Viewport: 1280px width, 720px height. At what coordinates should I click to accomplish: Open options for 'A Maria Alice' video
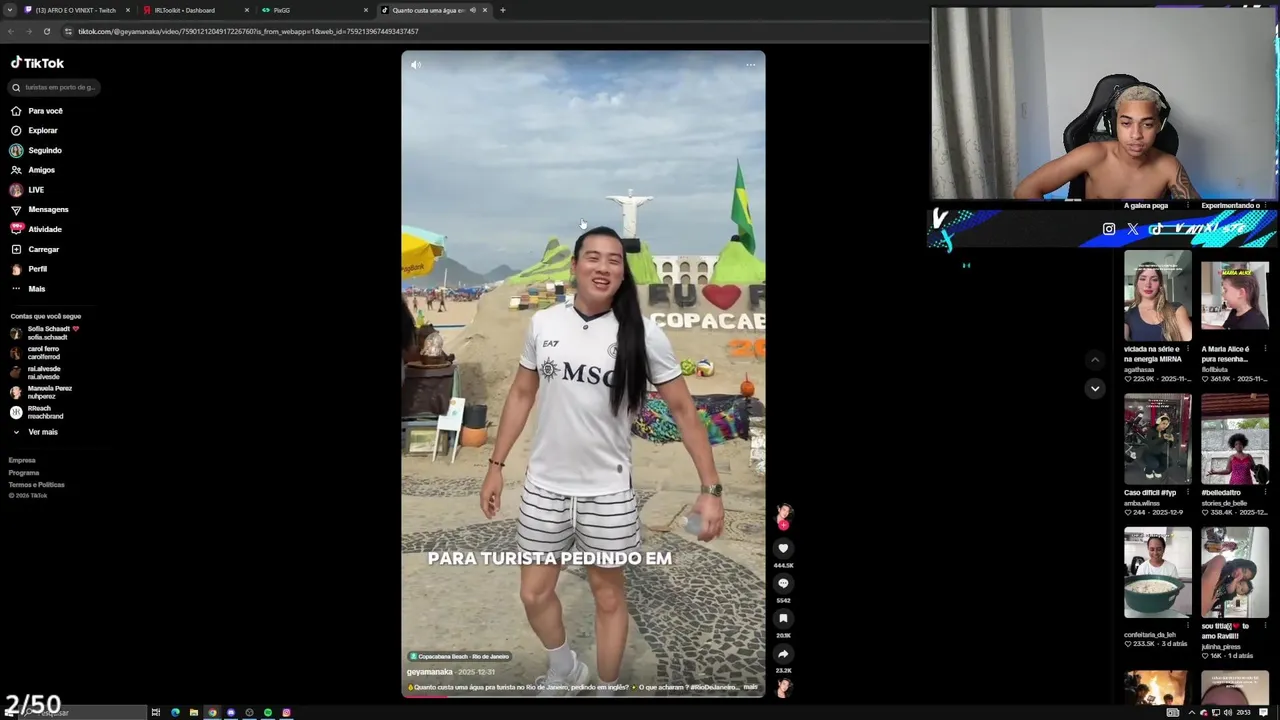[1265, 349]
